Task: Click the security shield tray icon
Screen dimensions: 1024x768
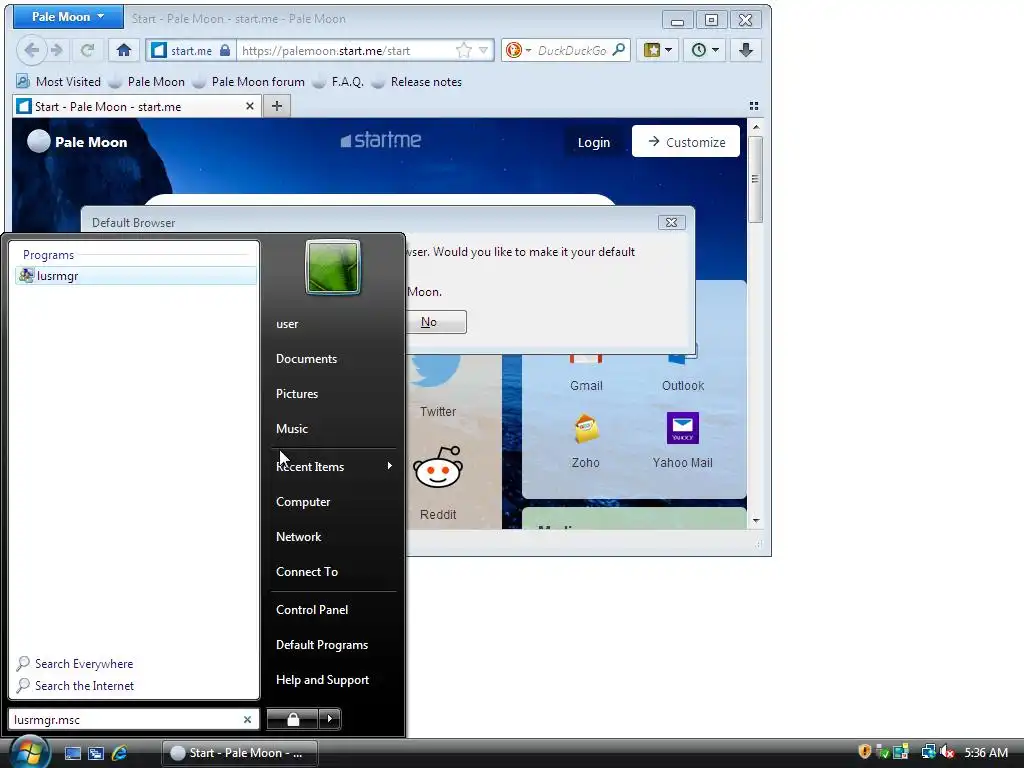Action: pos(865,752)
